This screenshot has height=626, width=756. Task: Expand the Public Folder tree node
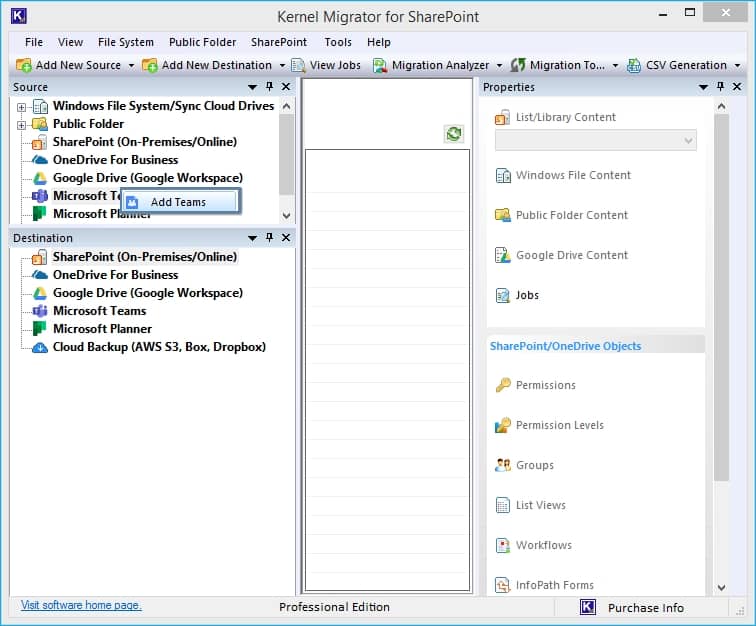click(21, 125)
